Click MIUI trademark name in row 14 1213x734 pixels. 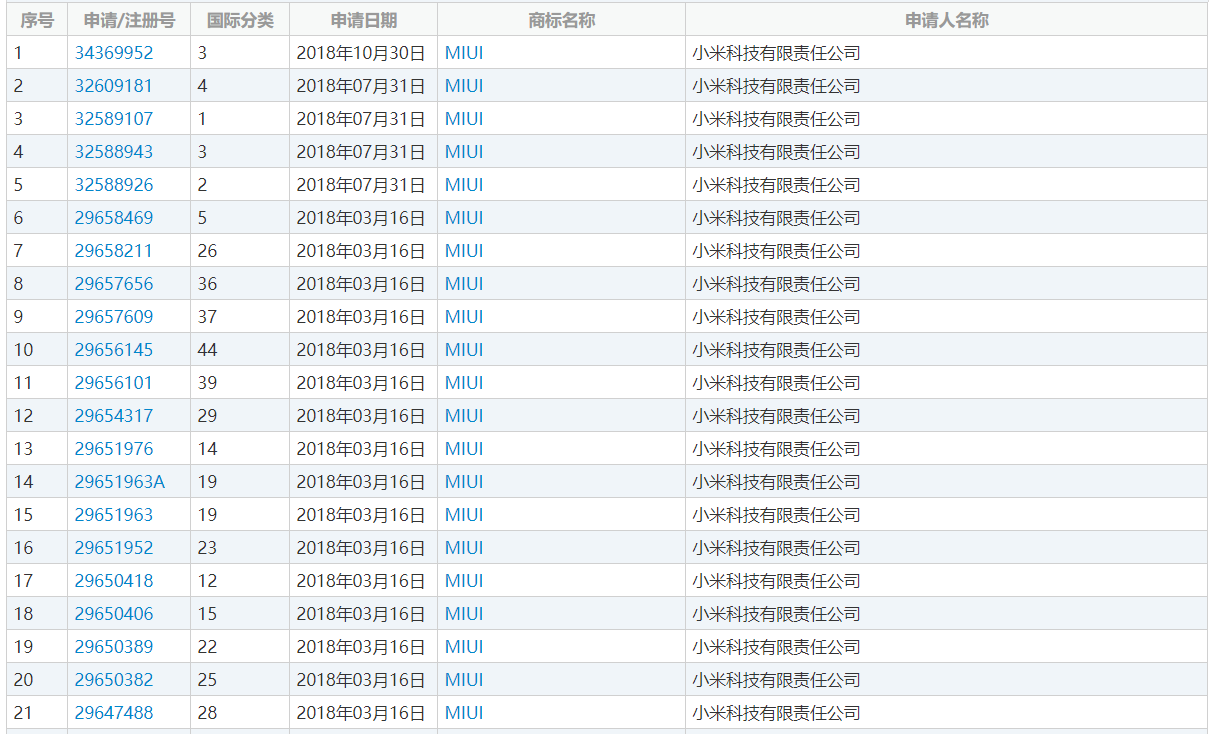click(464, 482)
